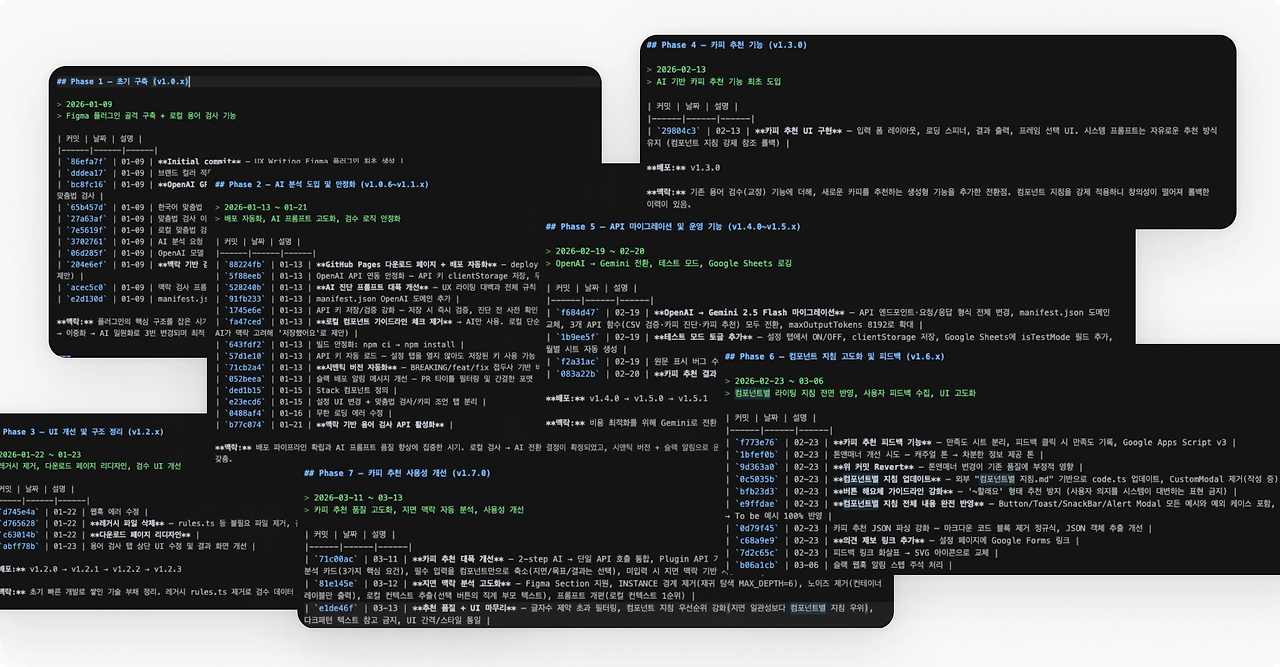Select commit hash "e9ffdae"
The width and height of the screenshot is (1280, 667).
click(756, 504)
